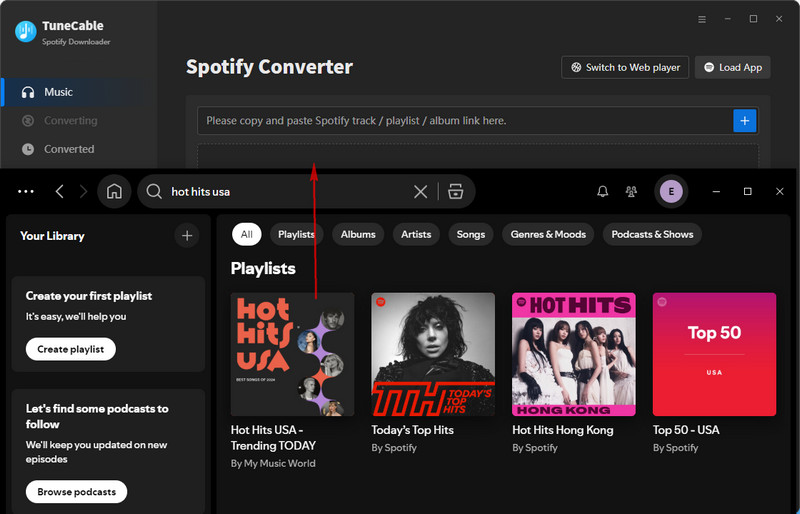
Task: Open Spotify three-dots menu
Action: click(x=26, y=191)
